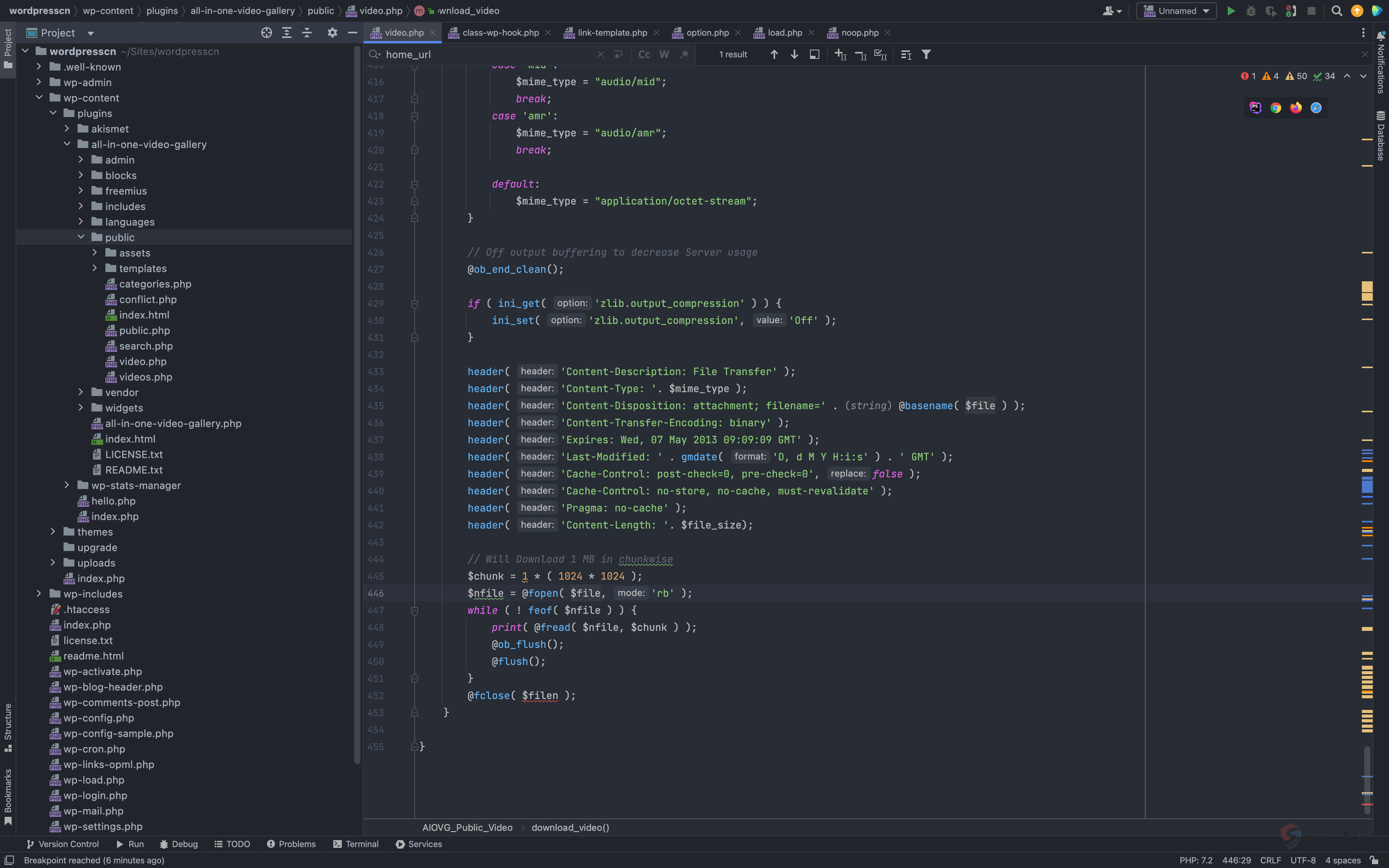Open the Unnamed run configuration dropdown
The width and height of the screenshot is (1389, 868).
click(x=1177, y=11)
